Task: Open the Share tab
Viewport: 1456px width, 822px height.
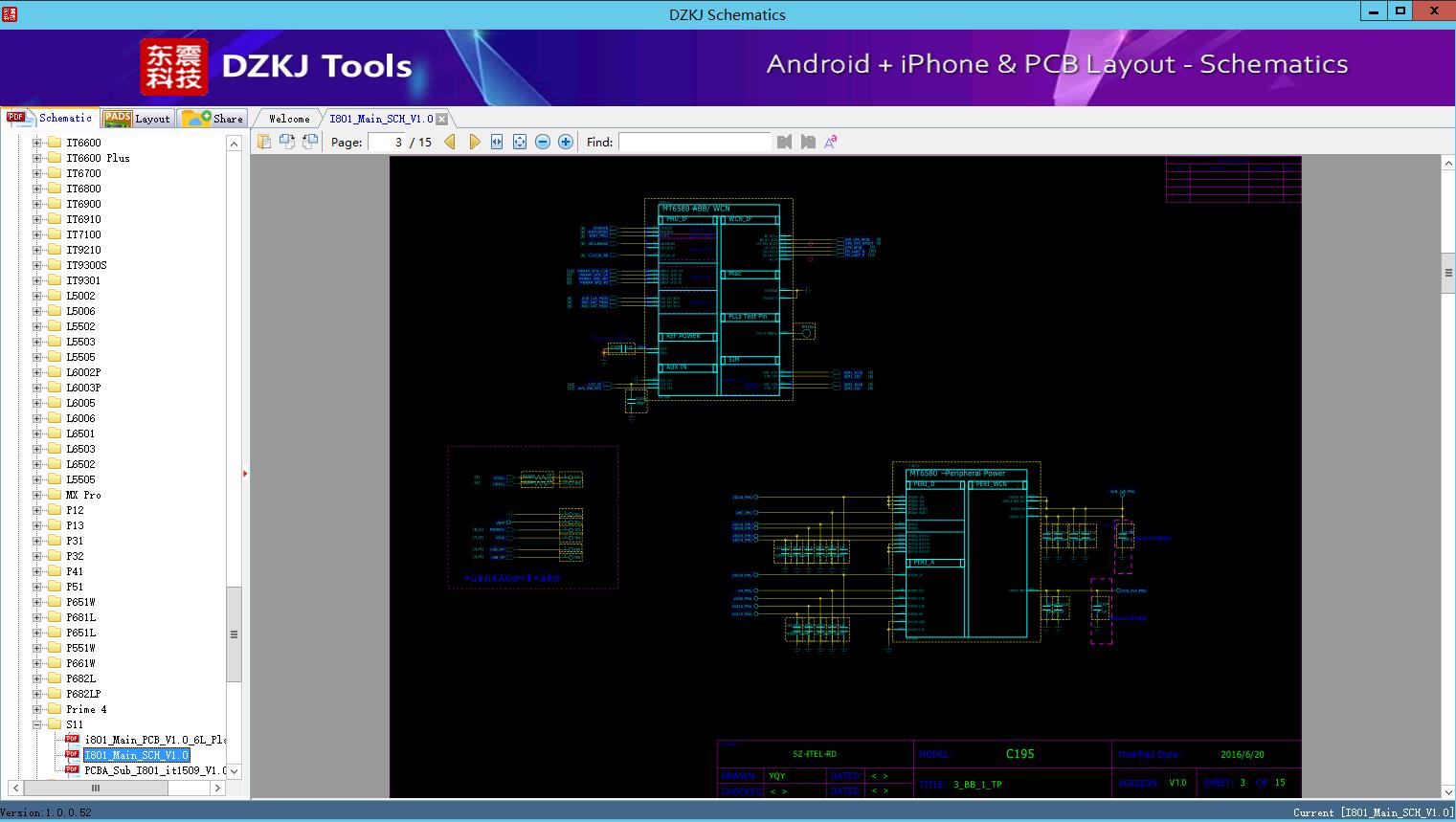Action: click(x=213, y=119)
